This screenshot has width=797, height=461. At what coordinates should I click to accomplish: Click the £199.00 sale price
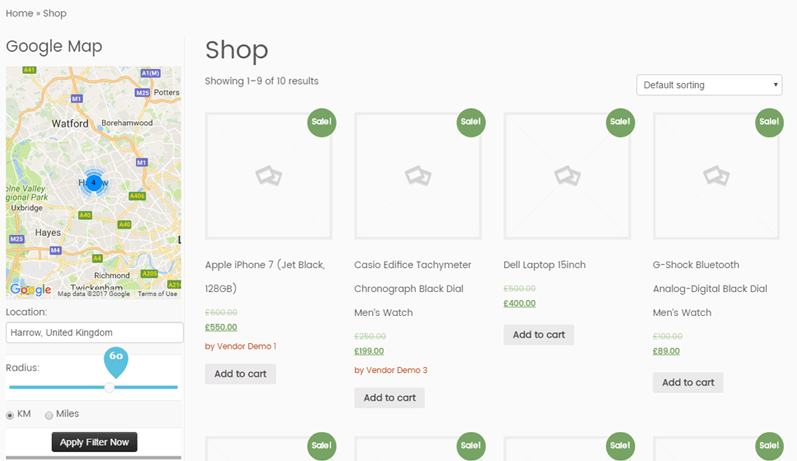(369, 351)
